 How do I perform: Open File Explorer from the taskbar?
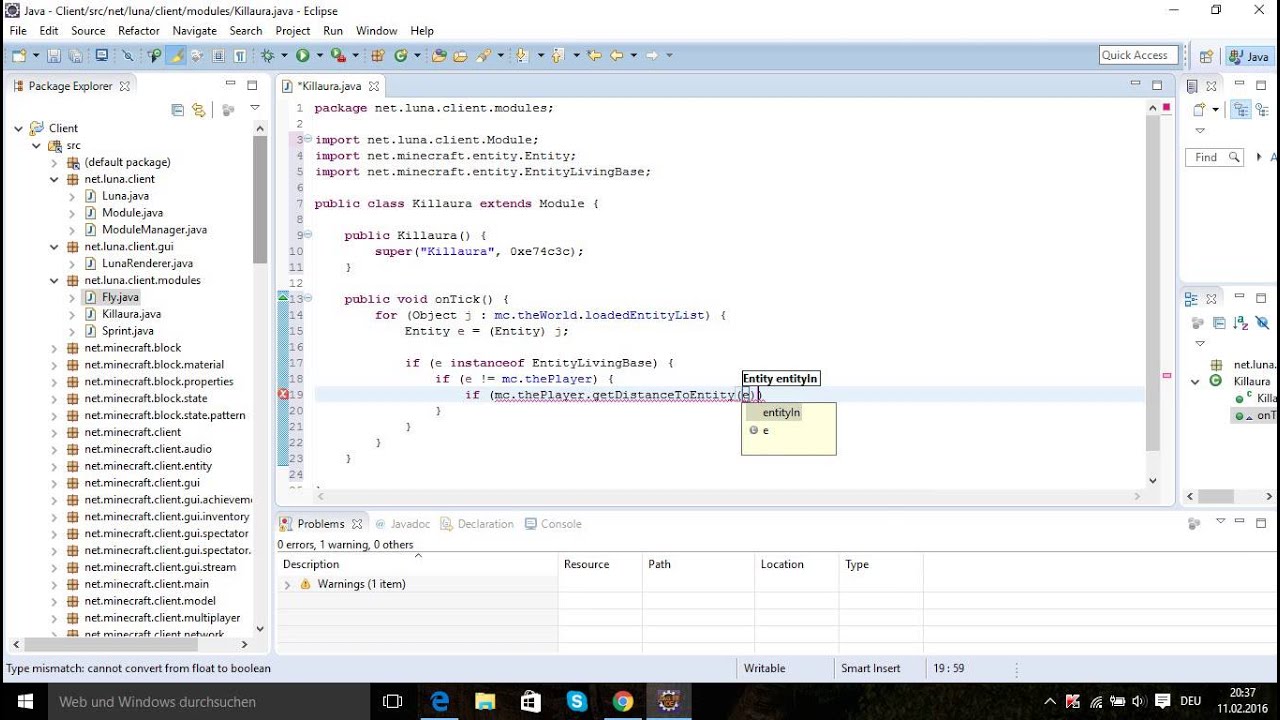485,701
